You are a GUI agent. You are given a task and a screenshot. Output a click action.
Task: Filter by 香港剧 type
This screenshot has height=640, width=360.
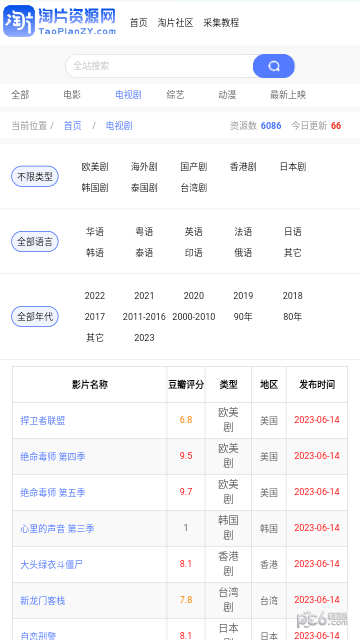tap(243, 167)
